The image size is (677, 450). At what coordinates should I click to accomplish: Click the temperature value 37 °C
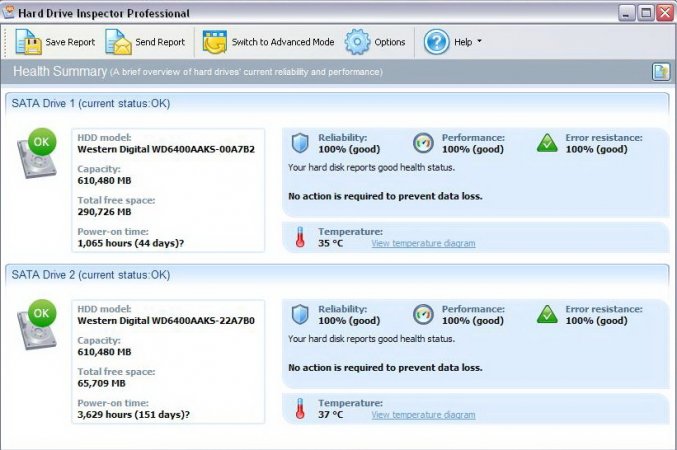coord(331,415)
